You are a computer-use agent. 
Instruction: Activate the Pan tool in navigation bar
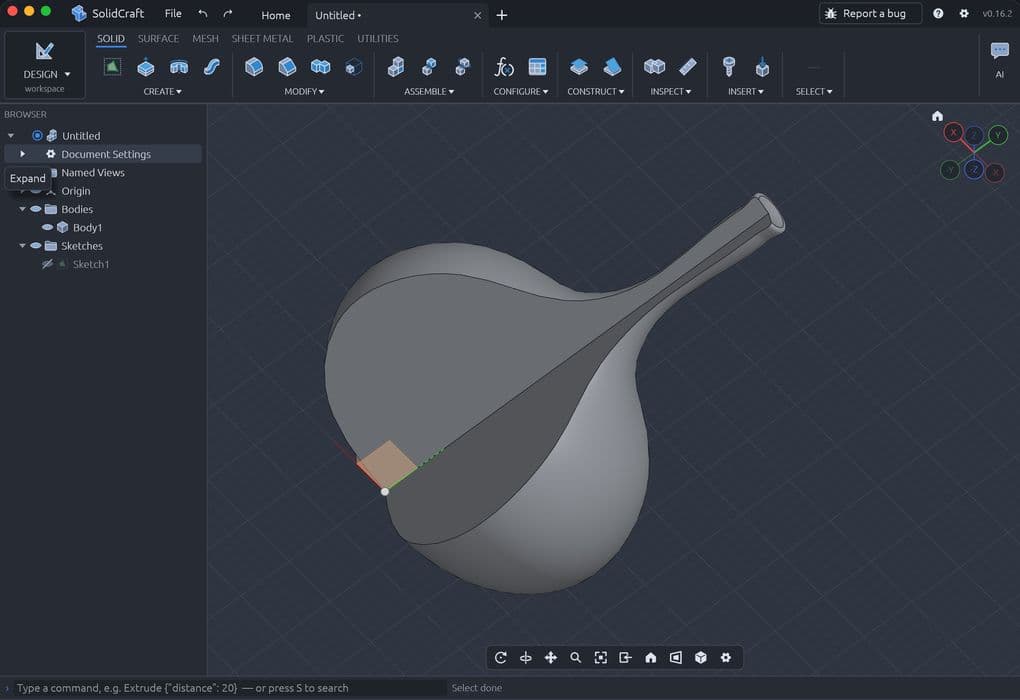550,658
